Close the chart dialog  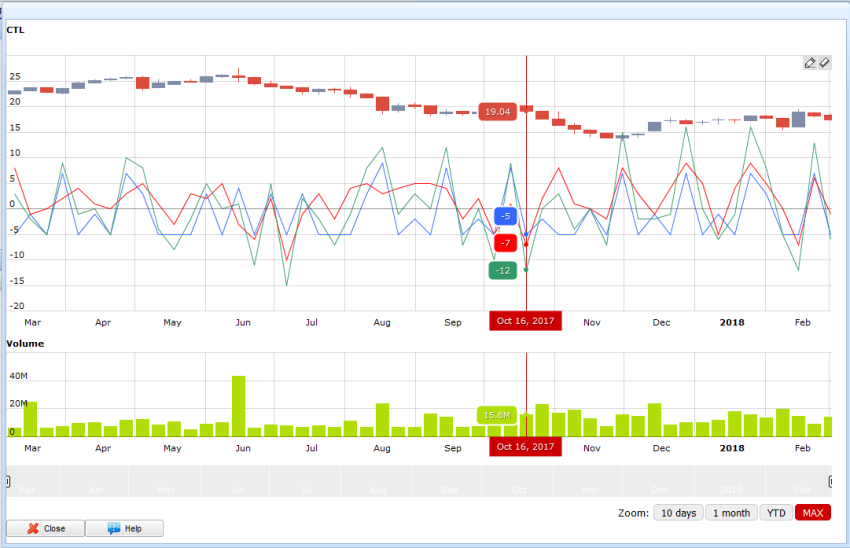45,528
